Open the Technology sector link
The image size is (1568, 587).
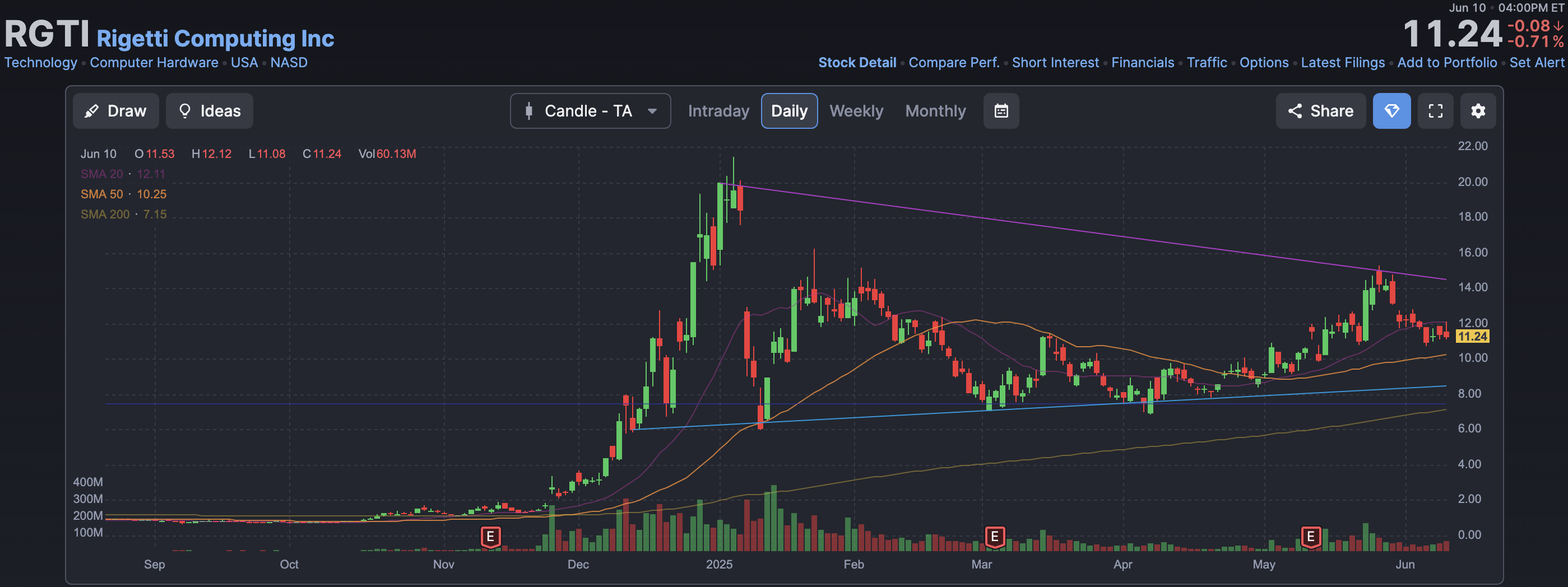(41, 63)
